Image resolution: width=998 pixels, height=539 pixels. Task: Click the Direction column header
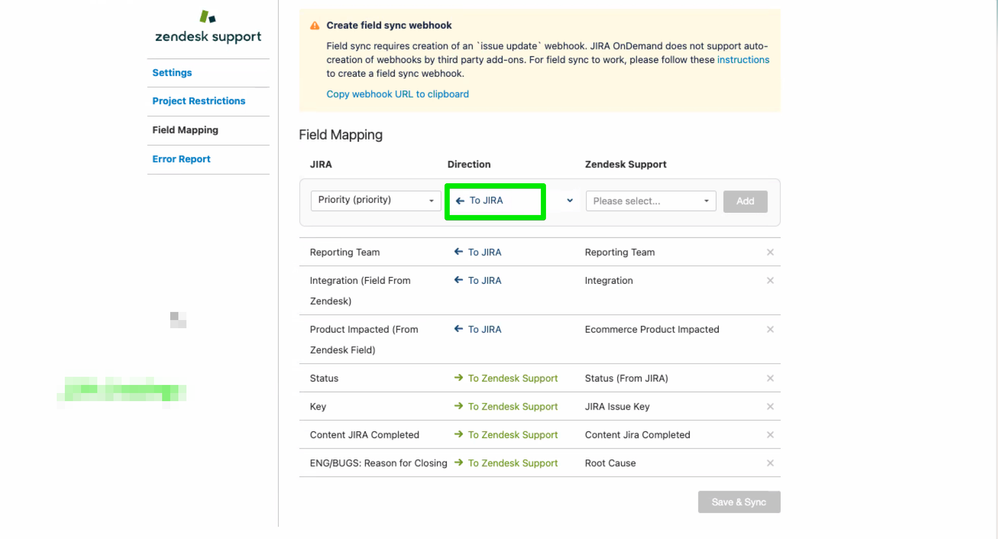click(469, 164)
